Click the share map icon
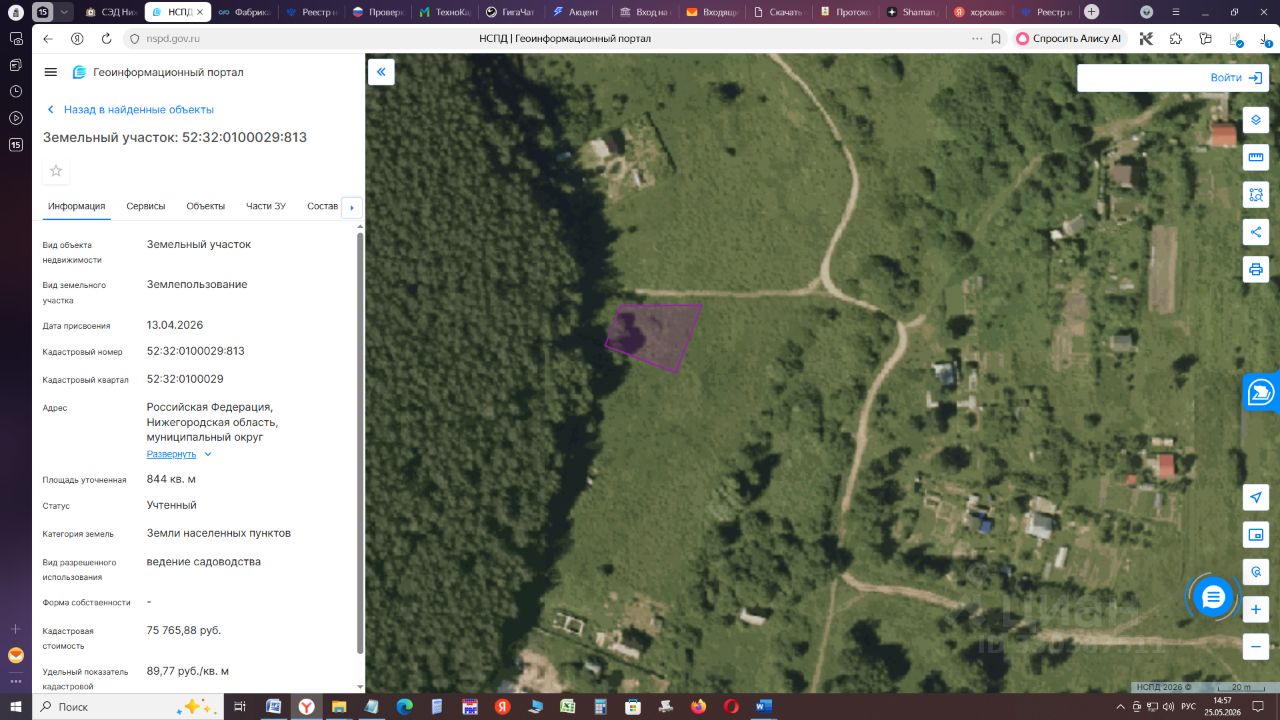Image resolution: width=1280 pixels, height=720 pixels. point(1256,232)
